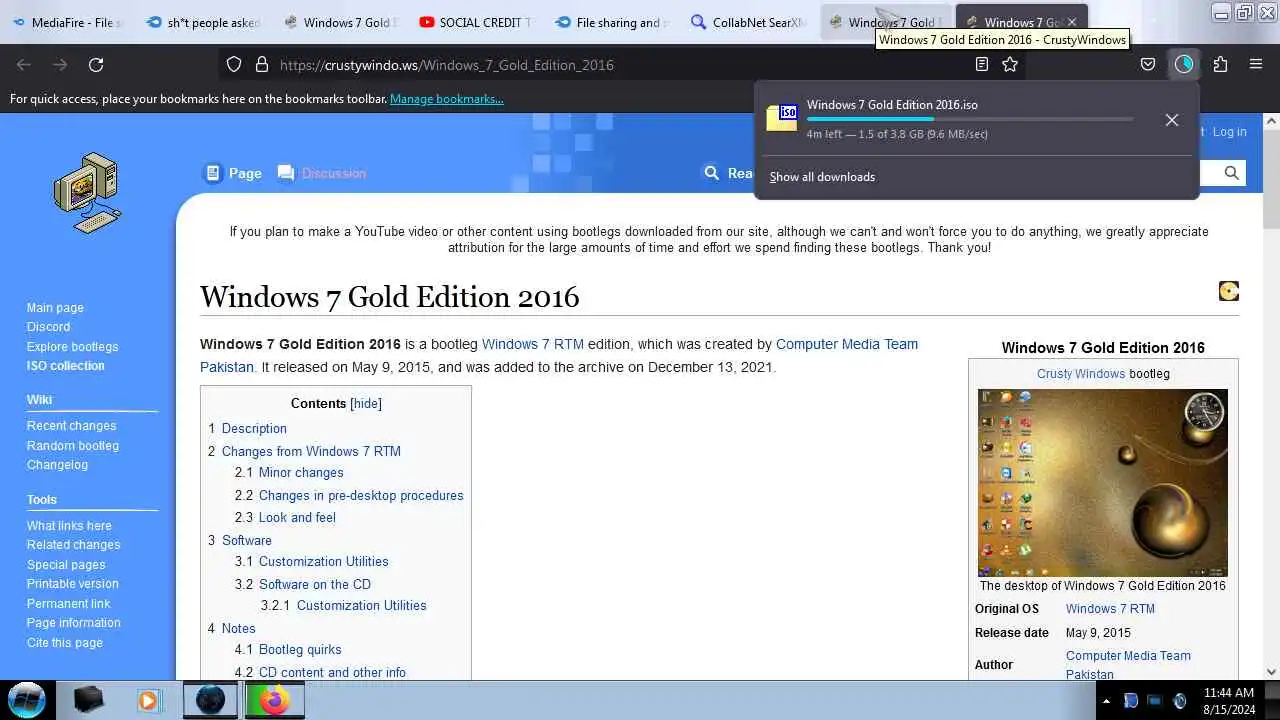This screenshot has width=1280, height=720.
Task: Jump to Bootleg quirks section
Action: [x=300, y=649]
